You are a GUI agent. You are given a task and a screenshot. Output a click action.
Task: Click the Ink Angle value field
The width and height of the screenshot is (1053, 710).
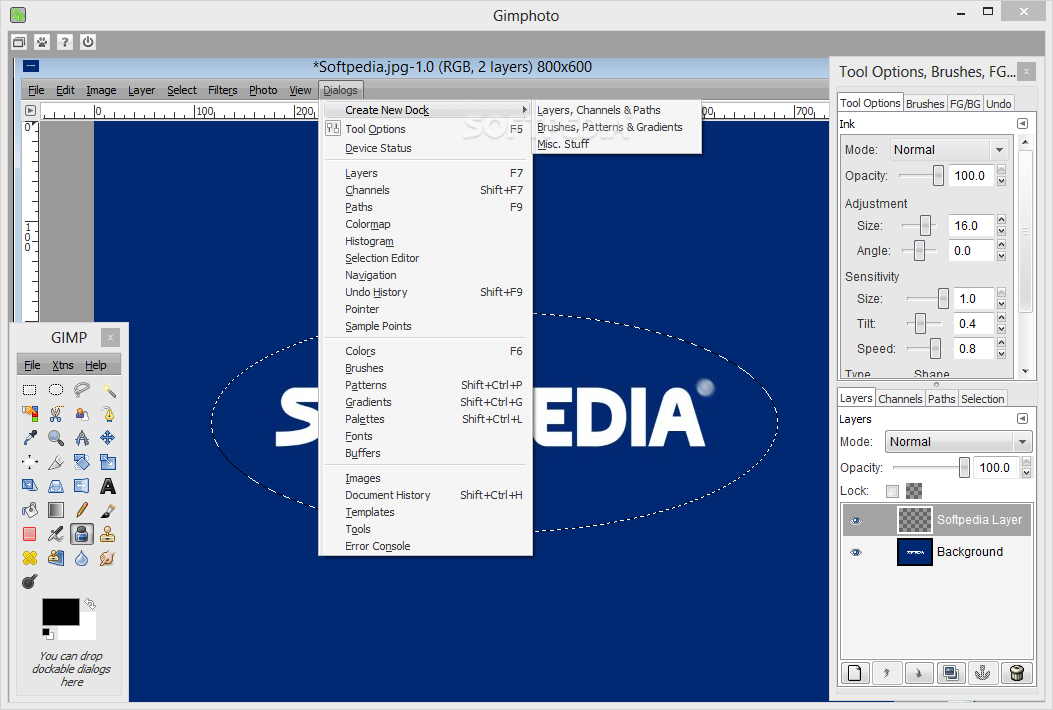971,251
